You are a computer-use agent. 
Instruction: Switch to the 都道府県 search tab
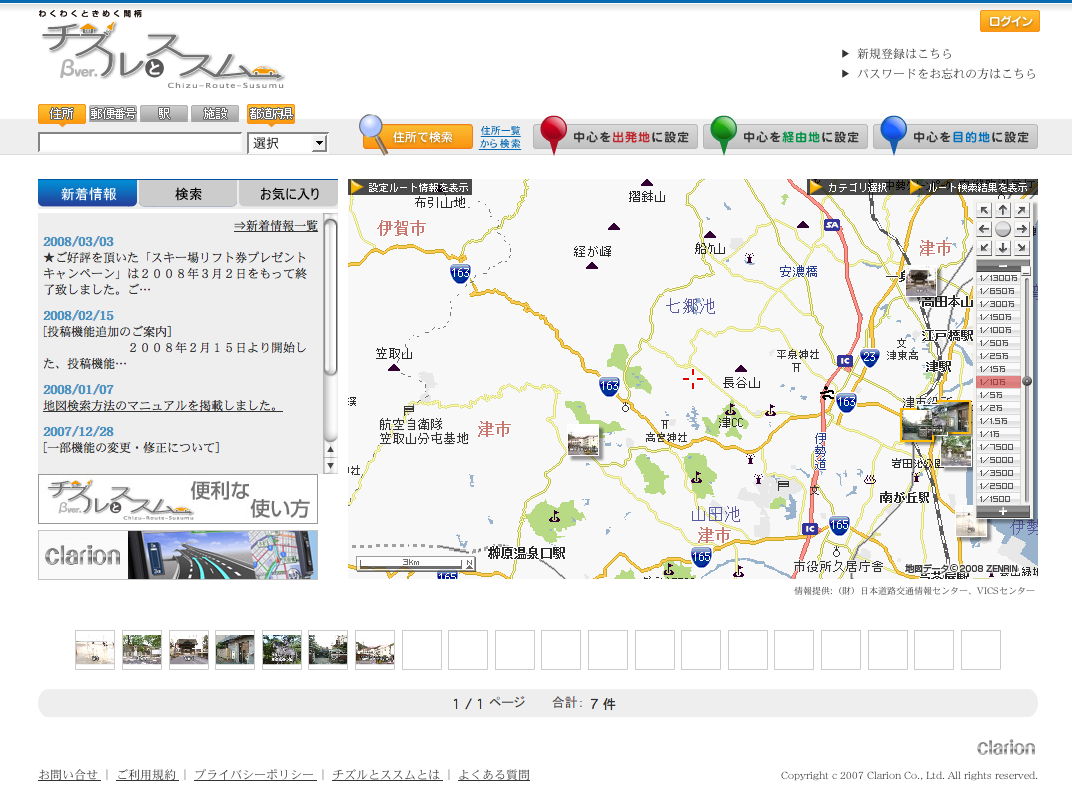[x=271, y=113]
